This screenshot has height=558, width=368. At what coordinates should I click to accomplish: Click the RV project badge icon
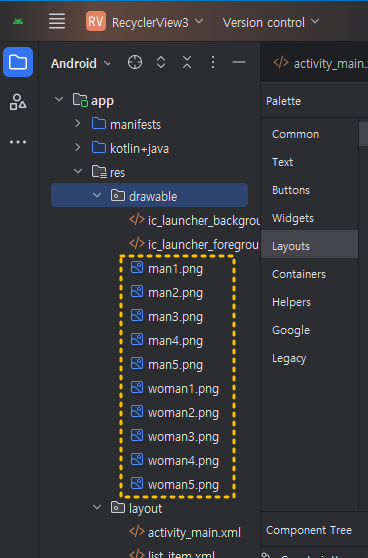[96, 21]
